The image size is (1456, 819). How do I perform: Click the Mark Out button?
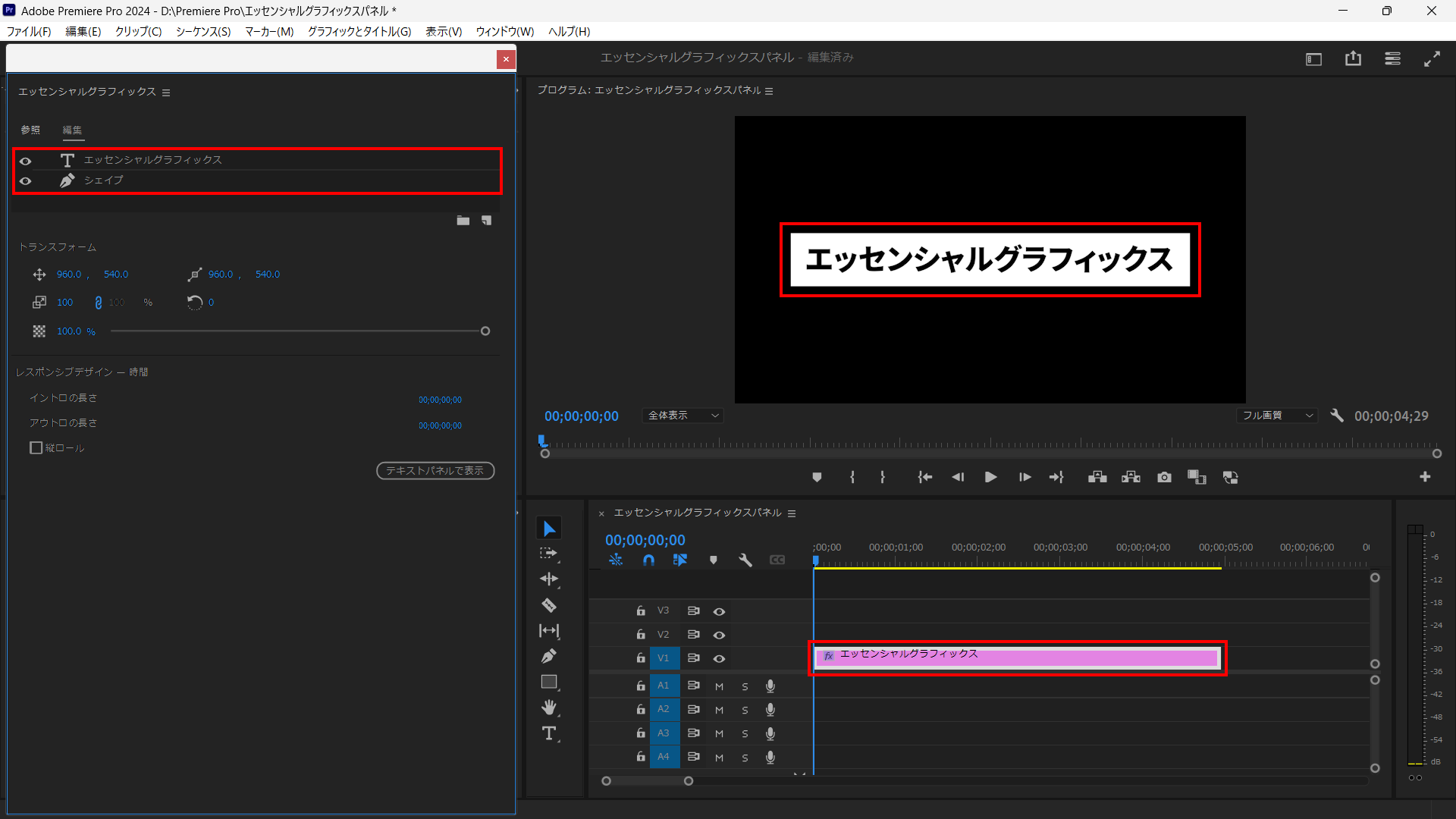coord(883,477)
